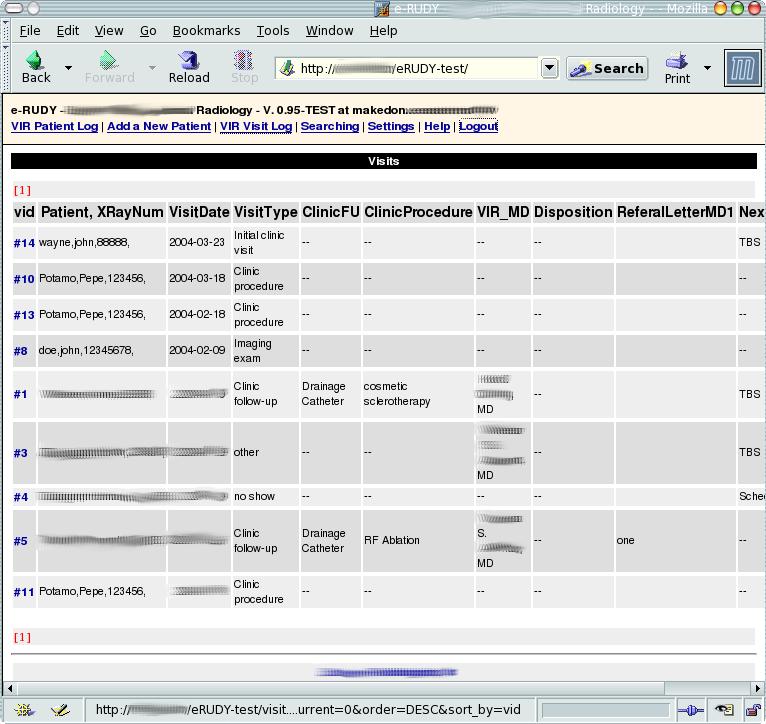Image resolution: width=766 pixels, height=724 pixels.
Task: Go to the Searching link
Action: [x=330, y=126]
